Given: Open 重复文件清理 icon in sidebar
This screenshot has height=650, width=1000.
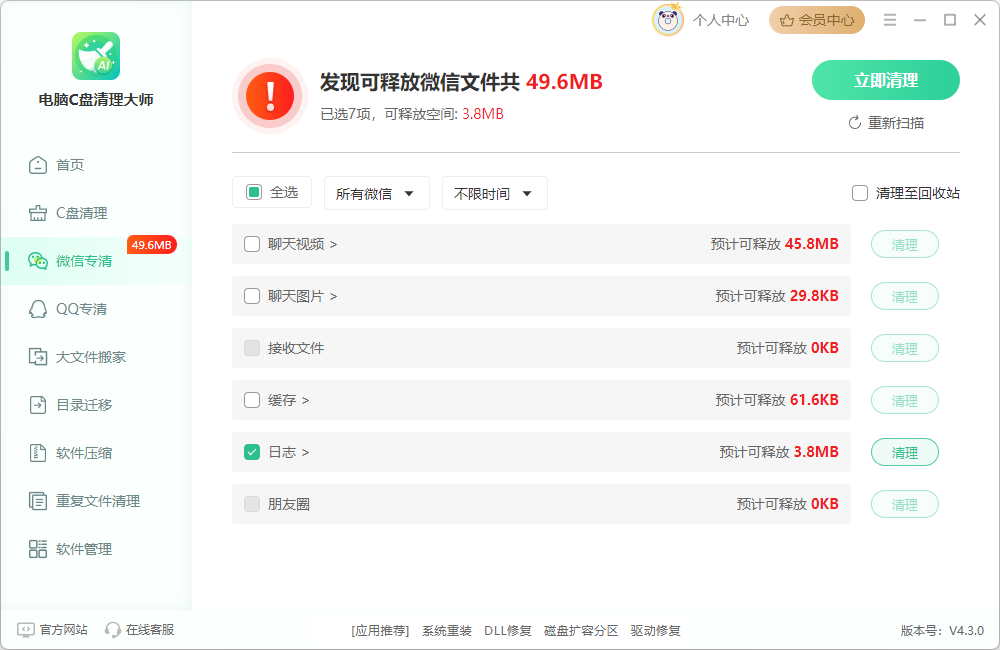Looking at the screenshot, I should point(38,501).
